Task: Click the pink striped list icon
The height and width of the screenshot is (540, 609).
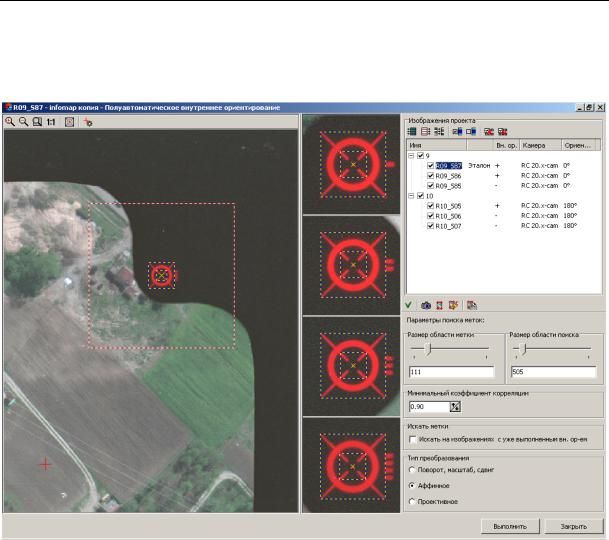Action: point(426,132)
